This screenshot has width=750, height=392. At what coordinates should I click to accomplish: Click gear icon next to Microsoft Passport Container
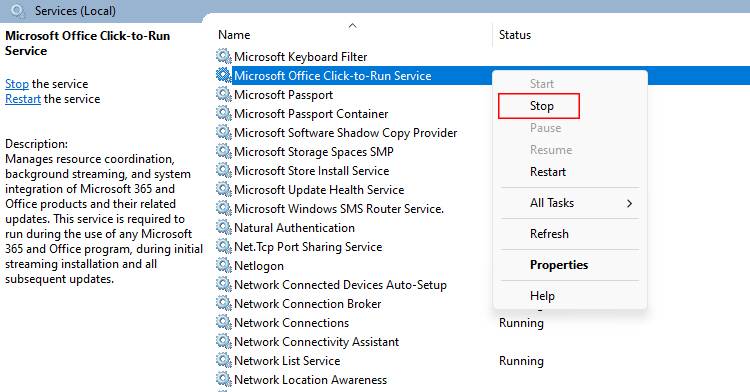coord(223,113)
